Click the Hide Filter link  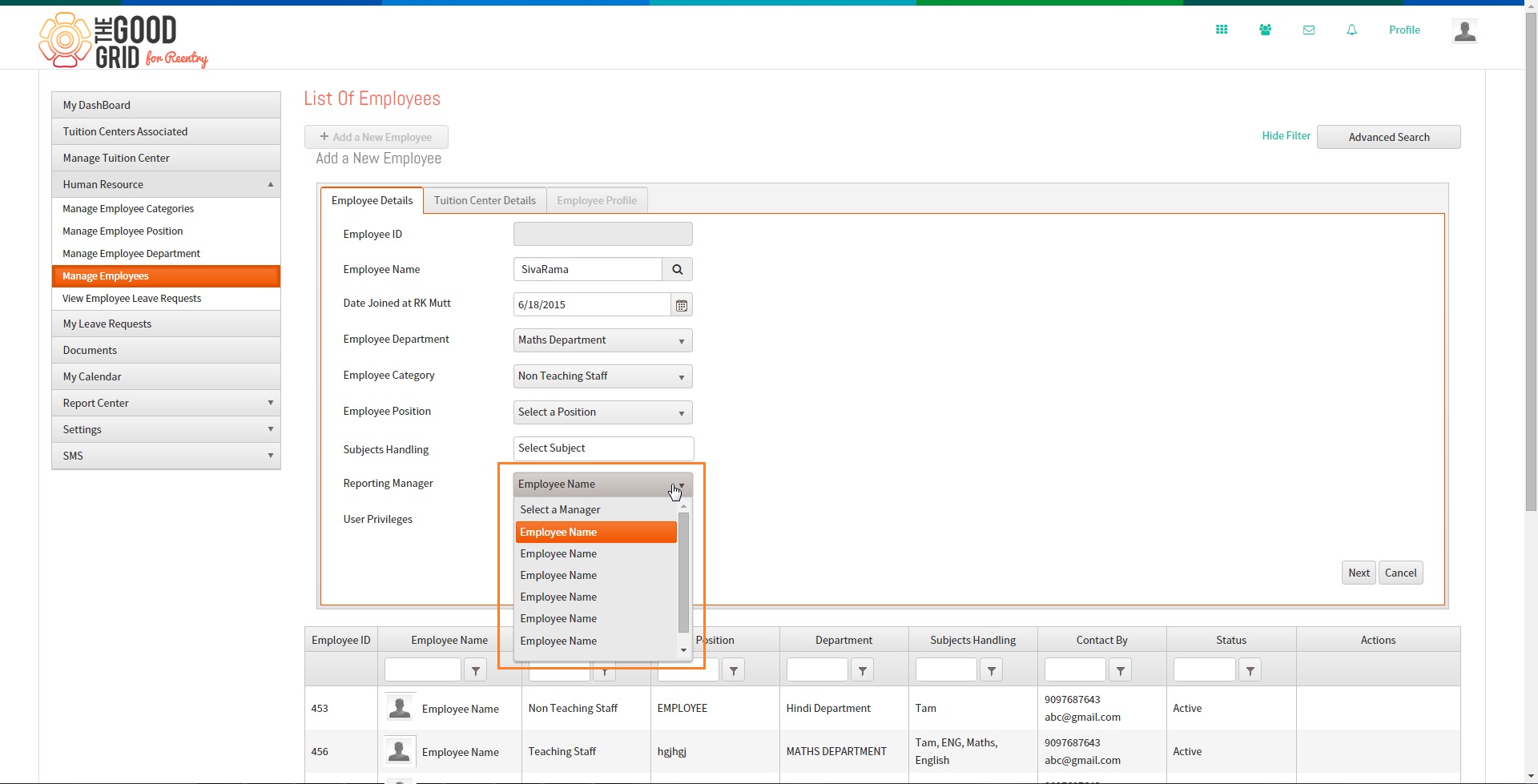click(1286, 135)
